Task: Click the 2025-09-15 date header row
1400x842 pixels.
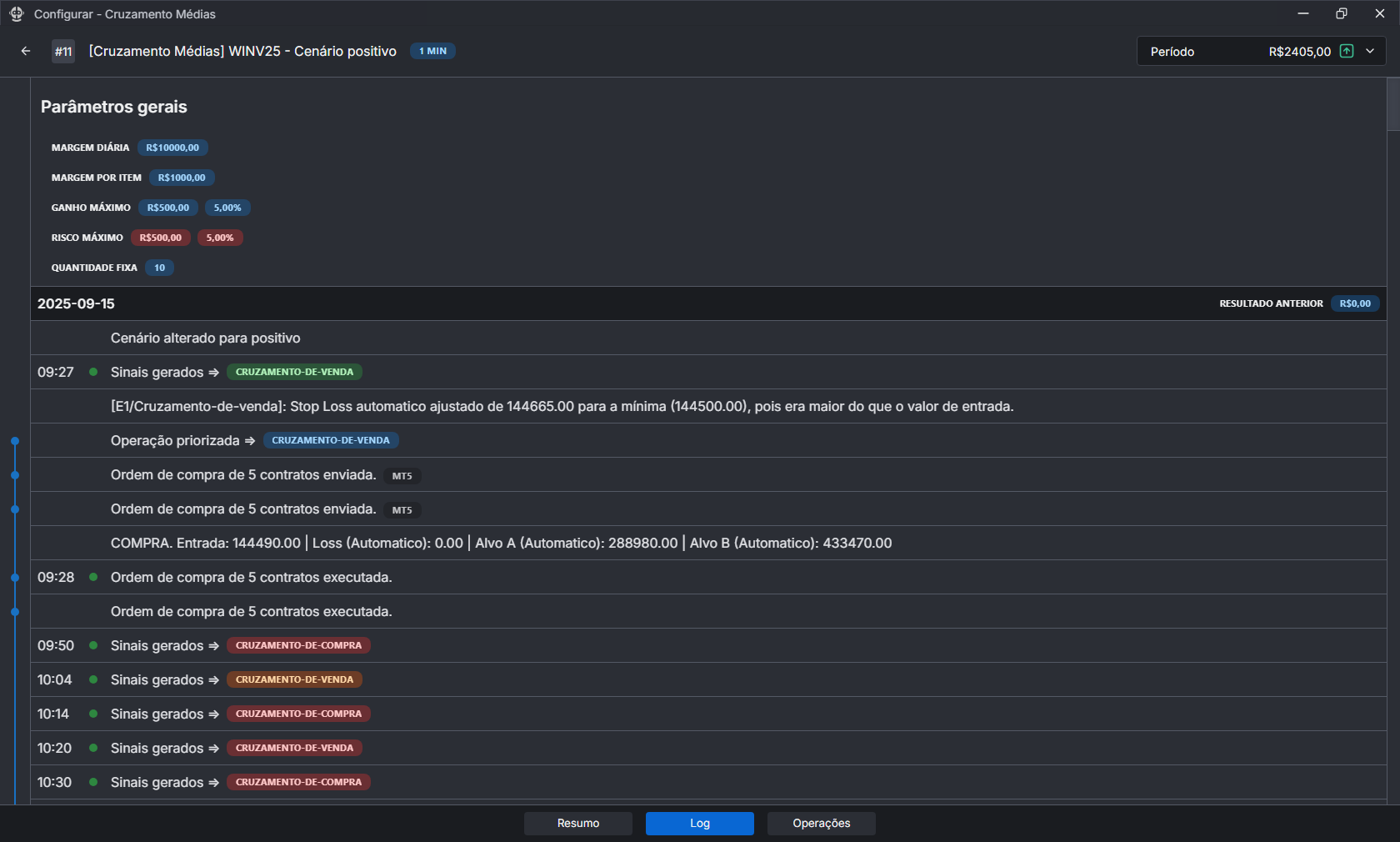Action: [583, 303]
